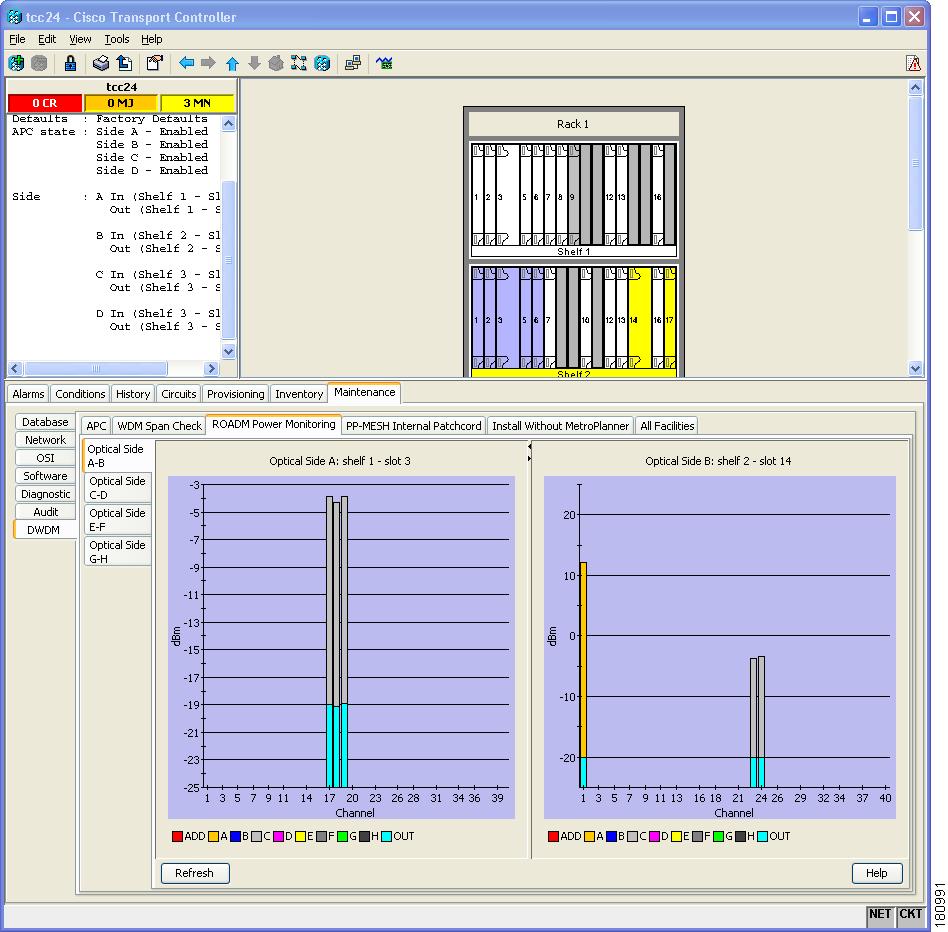Click rack view scrollbar up arrow

click(x=915, y=88)
